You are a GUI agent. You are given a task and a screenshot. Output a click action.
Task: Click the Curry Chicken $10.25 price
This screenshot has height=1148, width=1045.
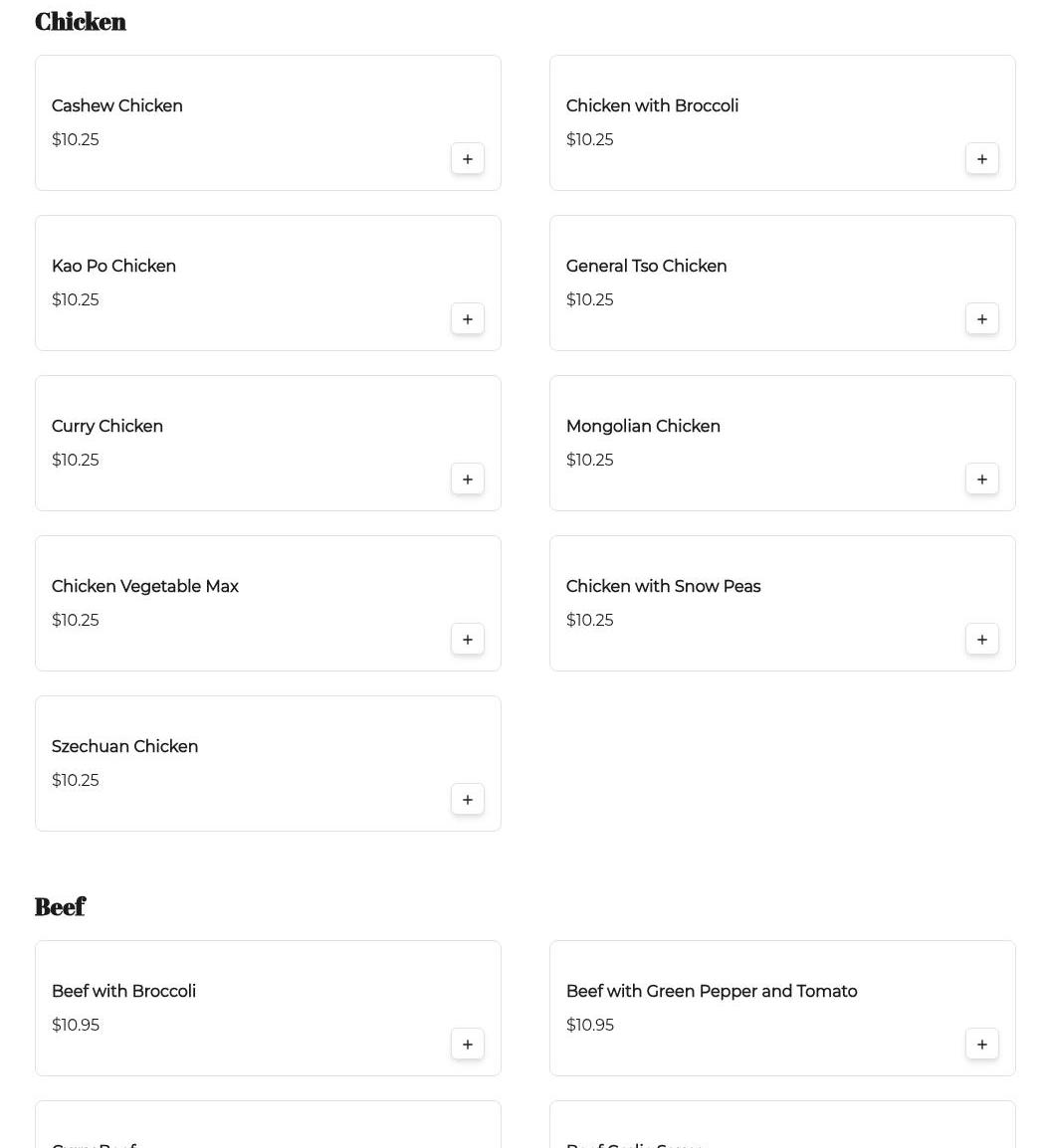point(76,461)
